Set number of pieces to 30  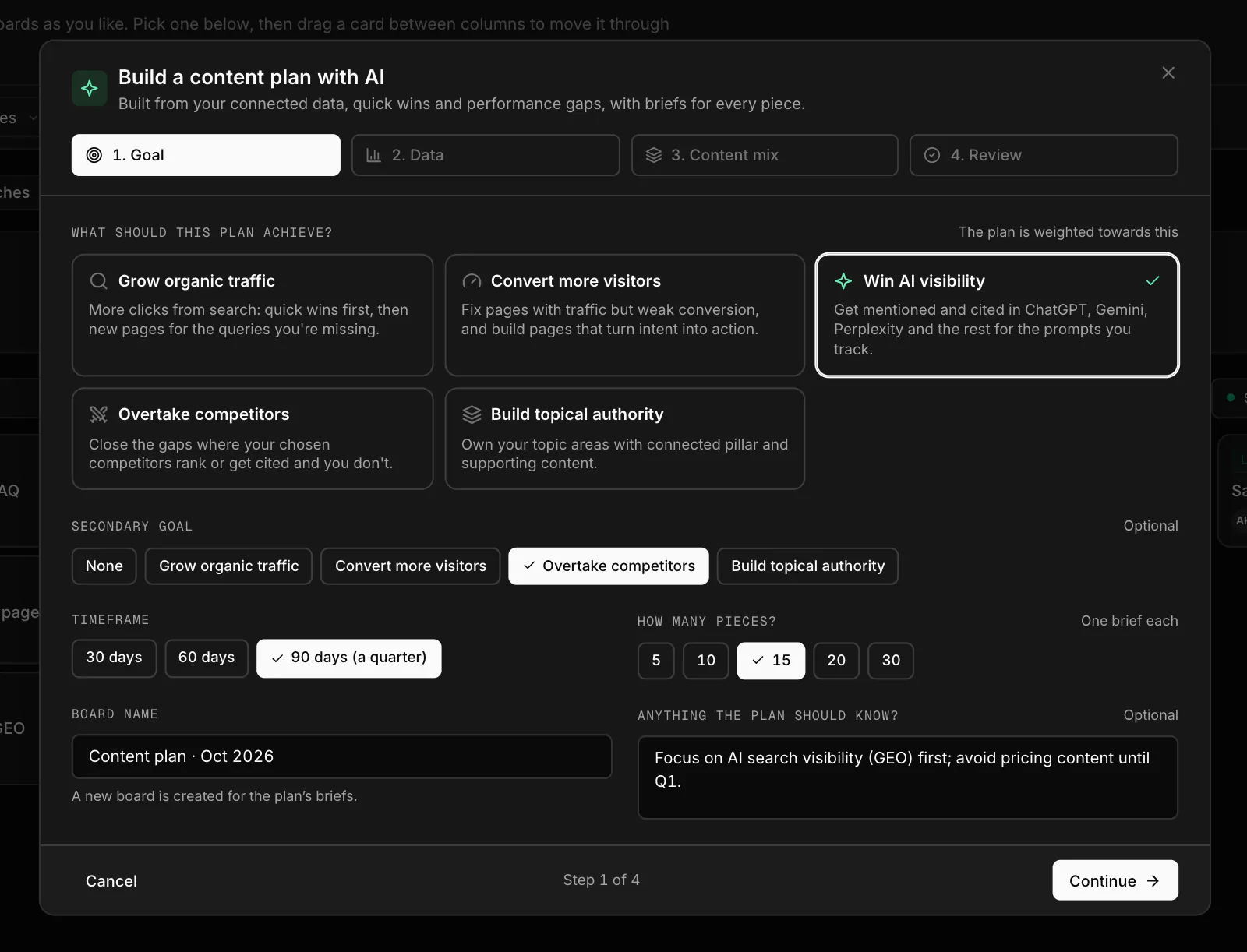(891, 661)
